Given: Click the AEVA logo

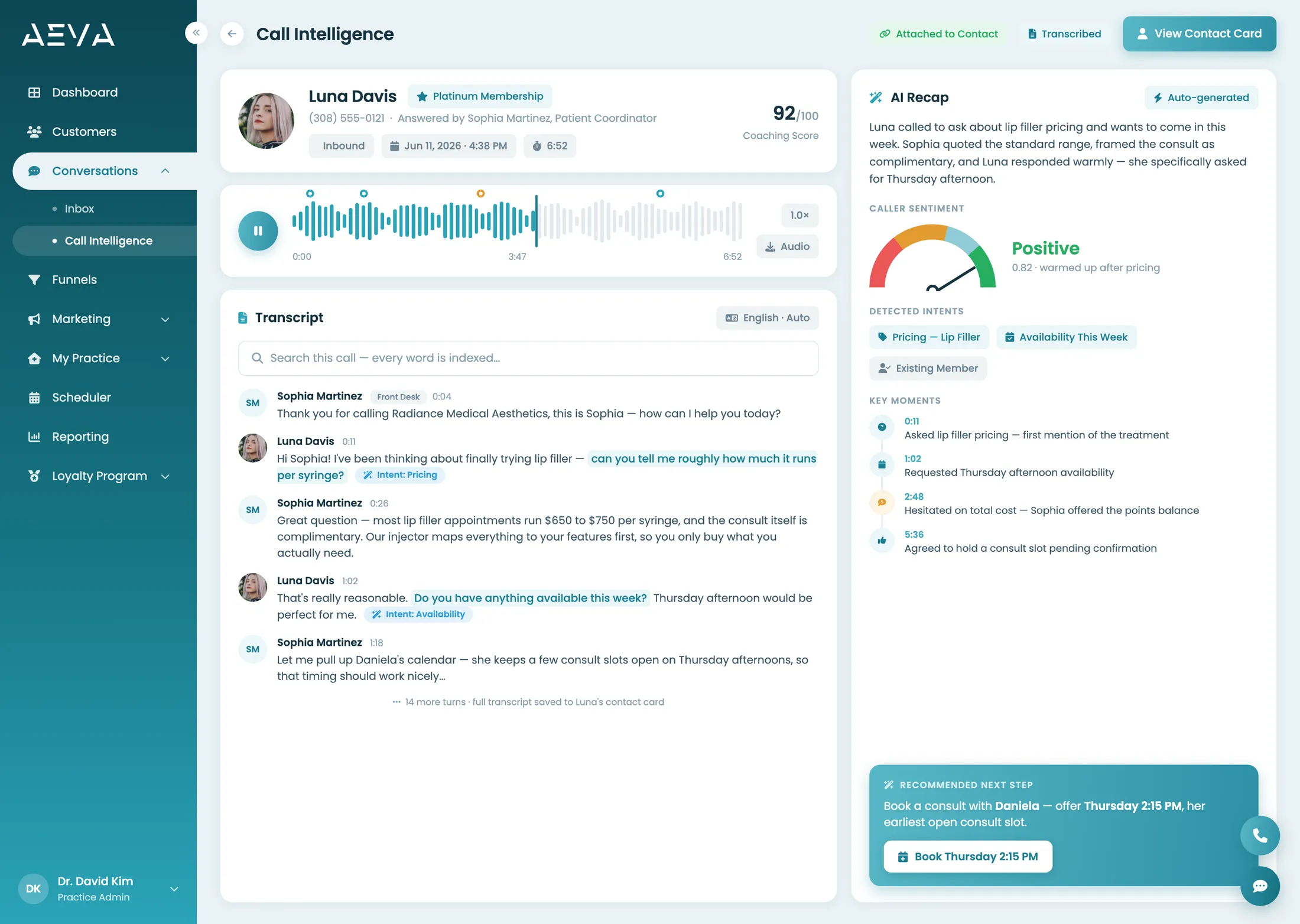Looking at the screenshot, I should point(69,35).
